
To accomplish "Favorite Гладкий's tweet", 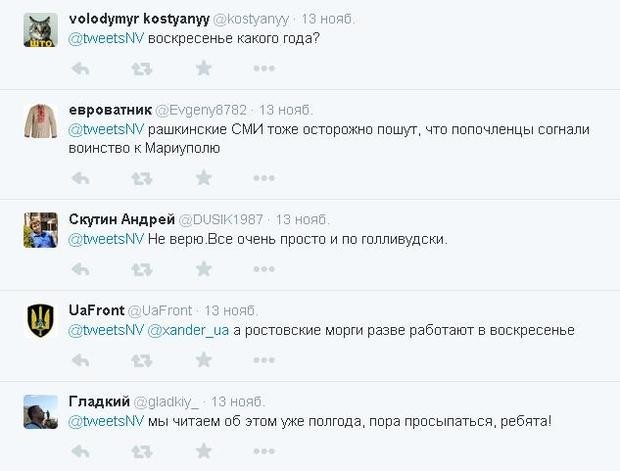I will (x=204, y=451).
